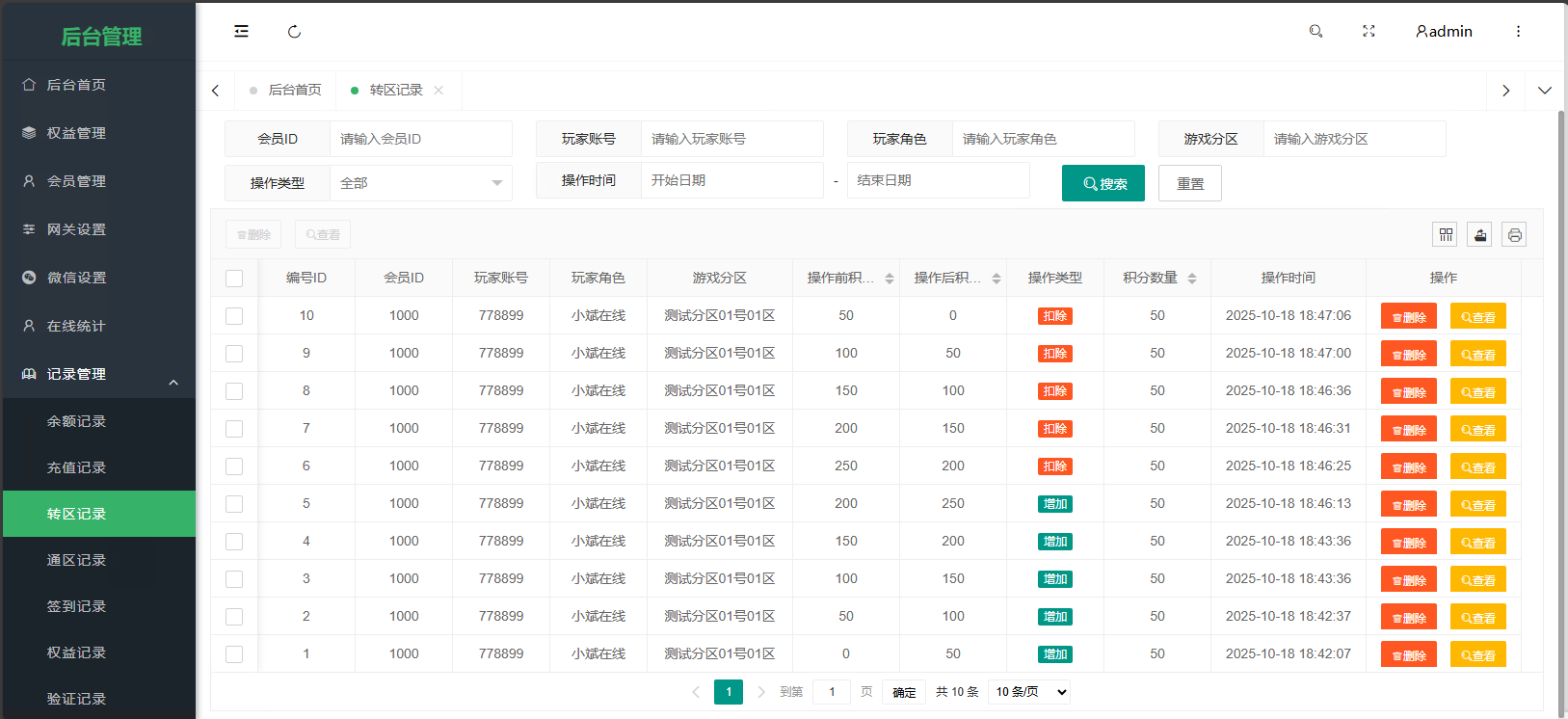The height and width of the screenshot is (719, 1568).
Task: Click the 会员ID input field
Action: (420, 139)
